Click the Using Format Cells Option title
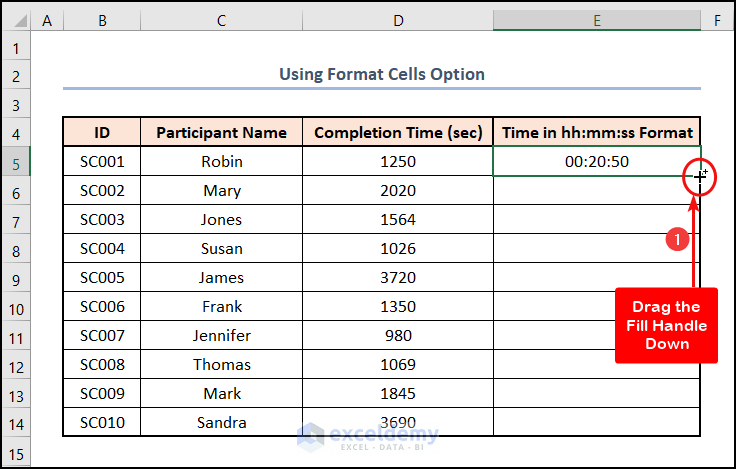The width and height of the screenshot is (736, 469). coord(381,74)
